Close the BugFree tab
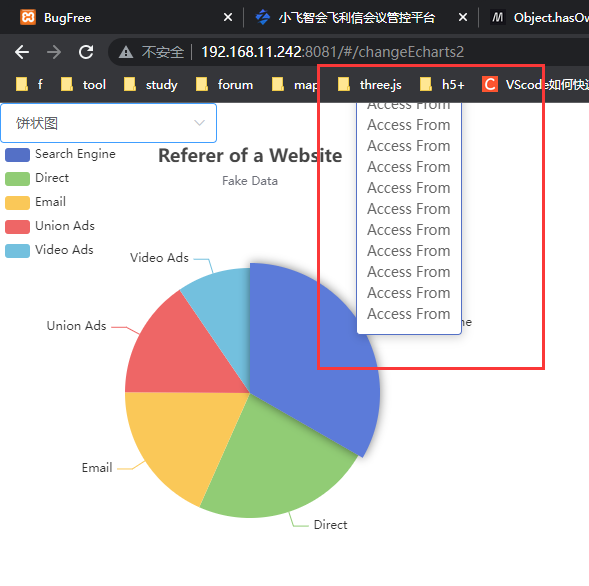Image resolution: width=589 pixels, height=586 pixels. click(228, 17)
